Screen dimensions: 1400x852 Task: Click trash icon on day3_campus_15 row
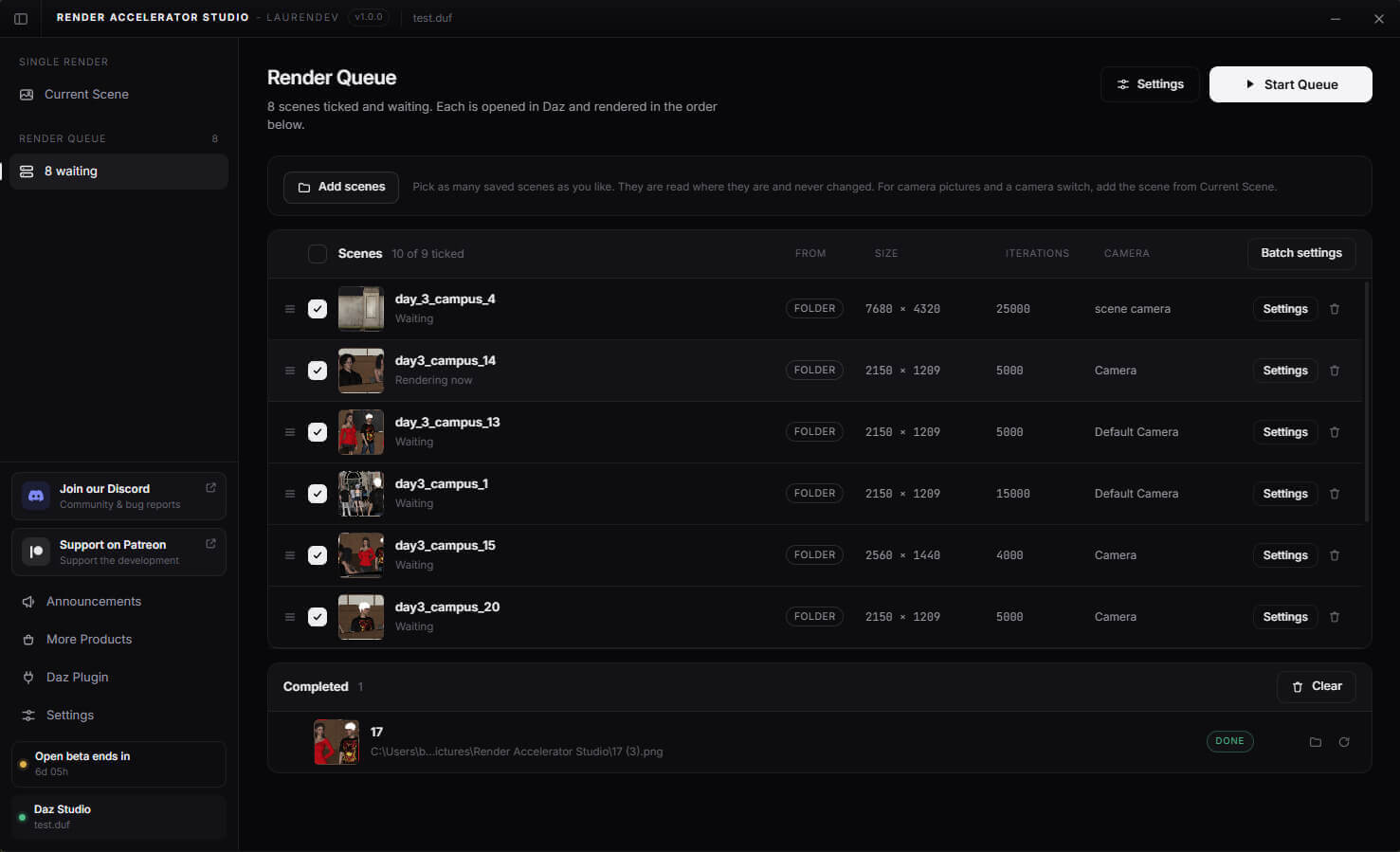coord(1335,555)
